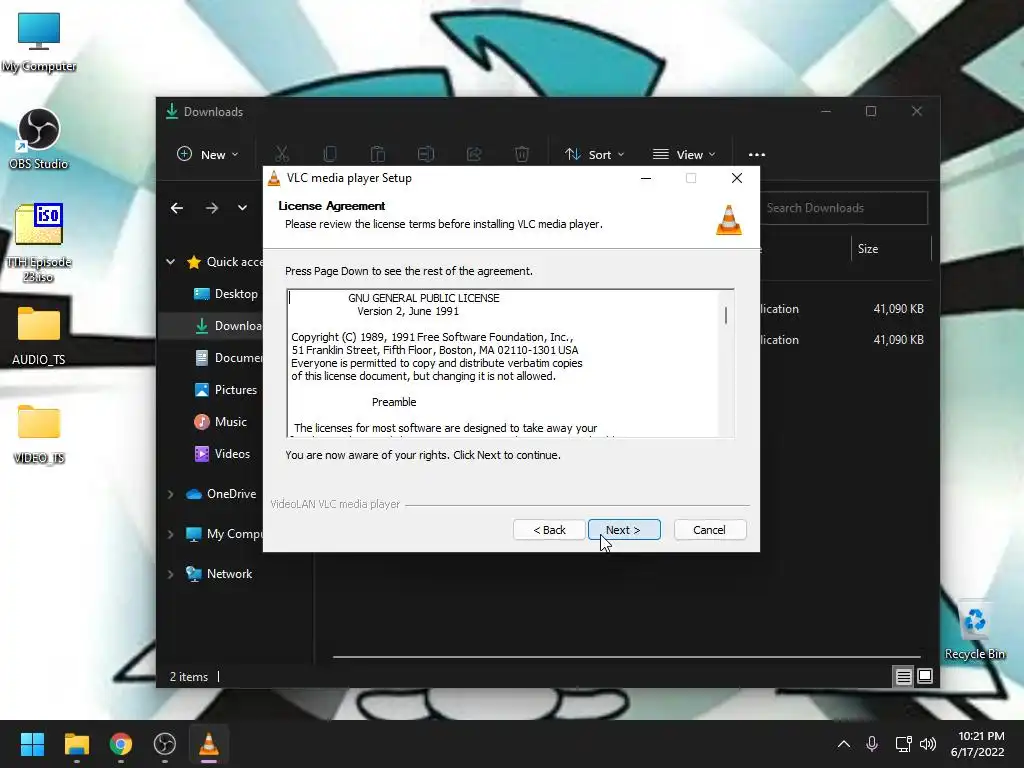Select the TTH Episode 23.iso file icon
Viewport: 1024px width, 768px height.
39,243
